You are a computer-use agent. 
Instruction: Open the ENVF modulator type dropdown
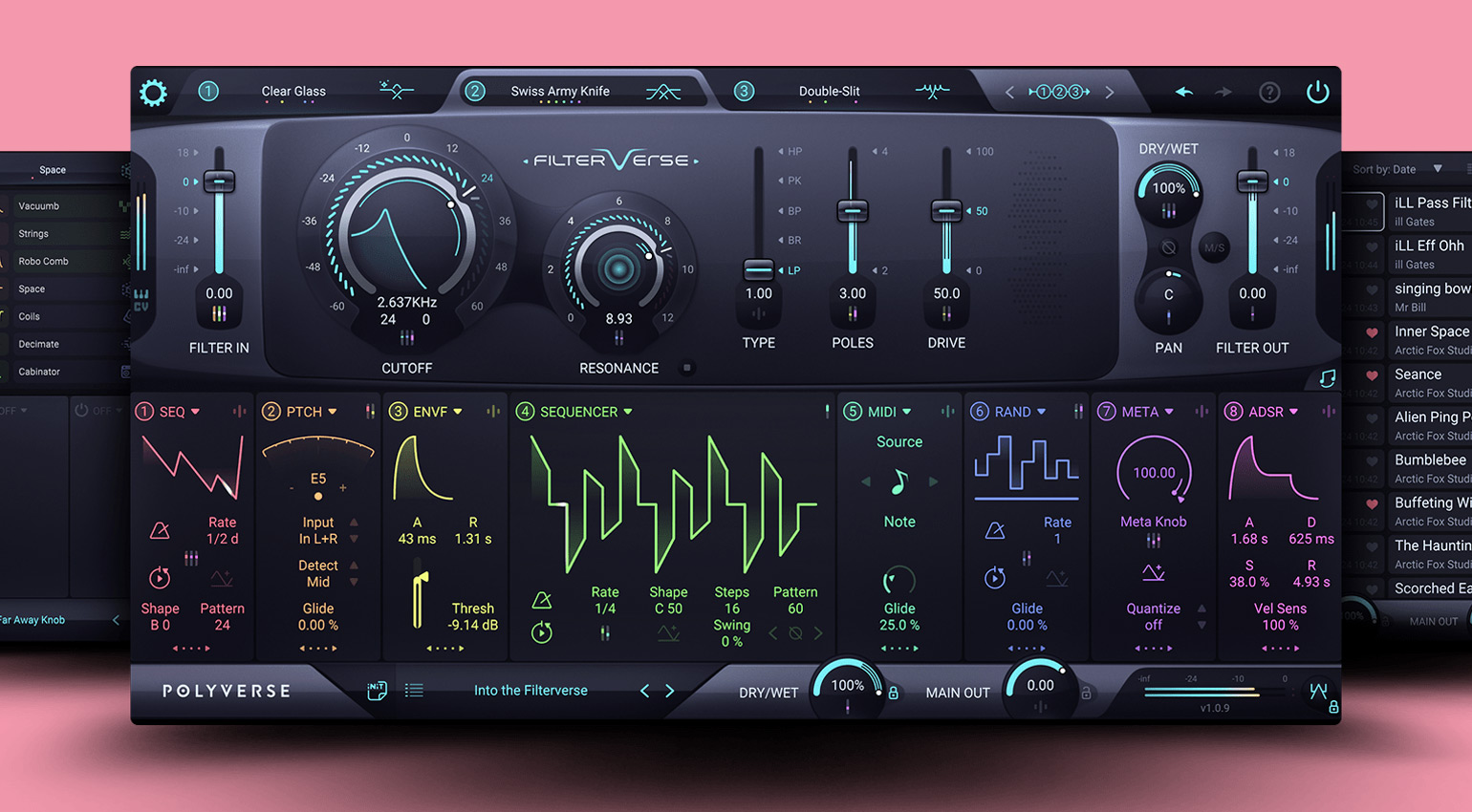438,412
